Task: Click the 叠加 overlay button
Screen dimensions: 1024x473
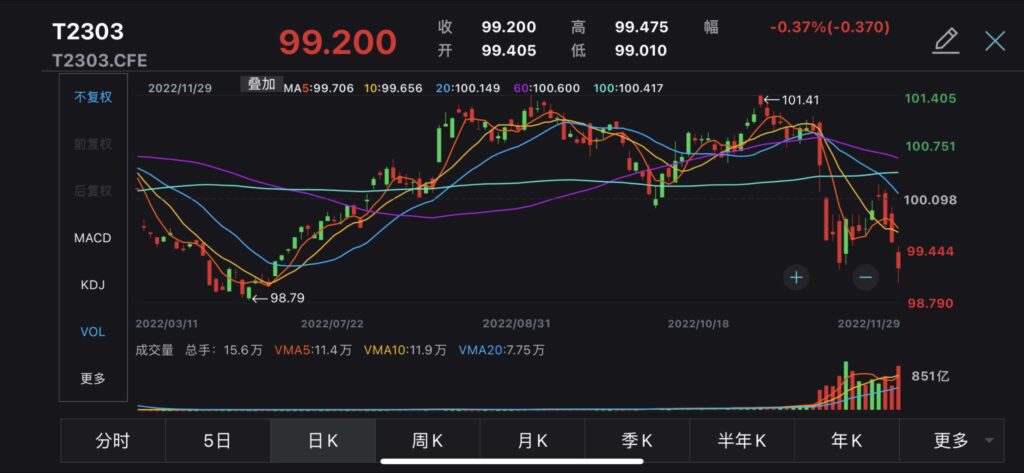Action: pos(262,84)
